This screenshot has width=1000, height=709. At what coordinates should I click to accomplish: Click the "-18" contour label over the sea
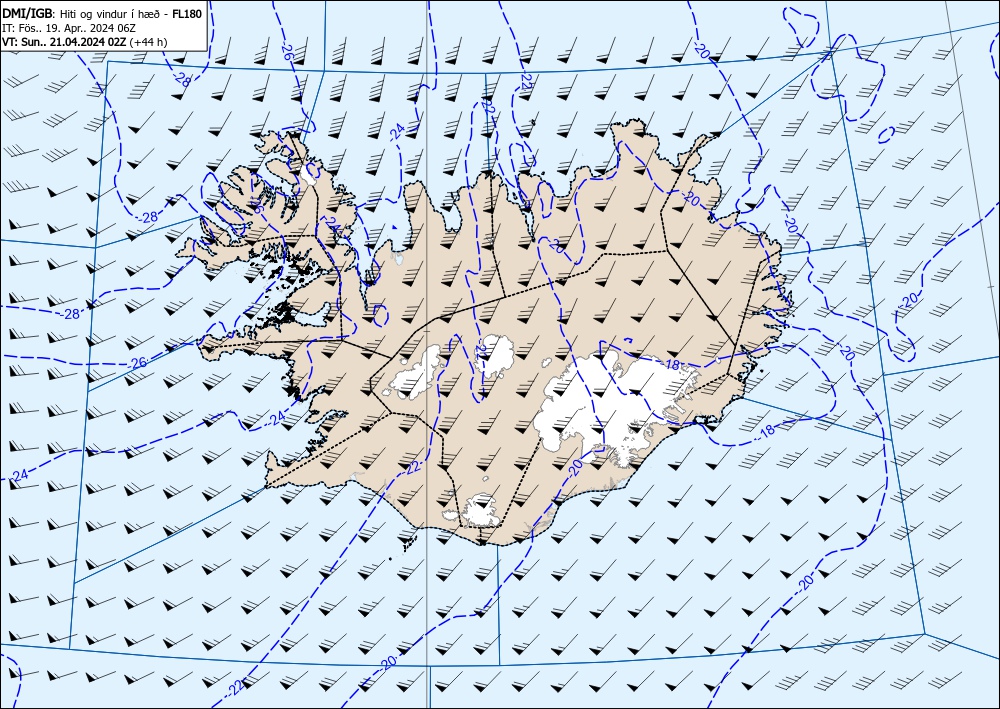(x=766, y=431)
